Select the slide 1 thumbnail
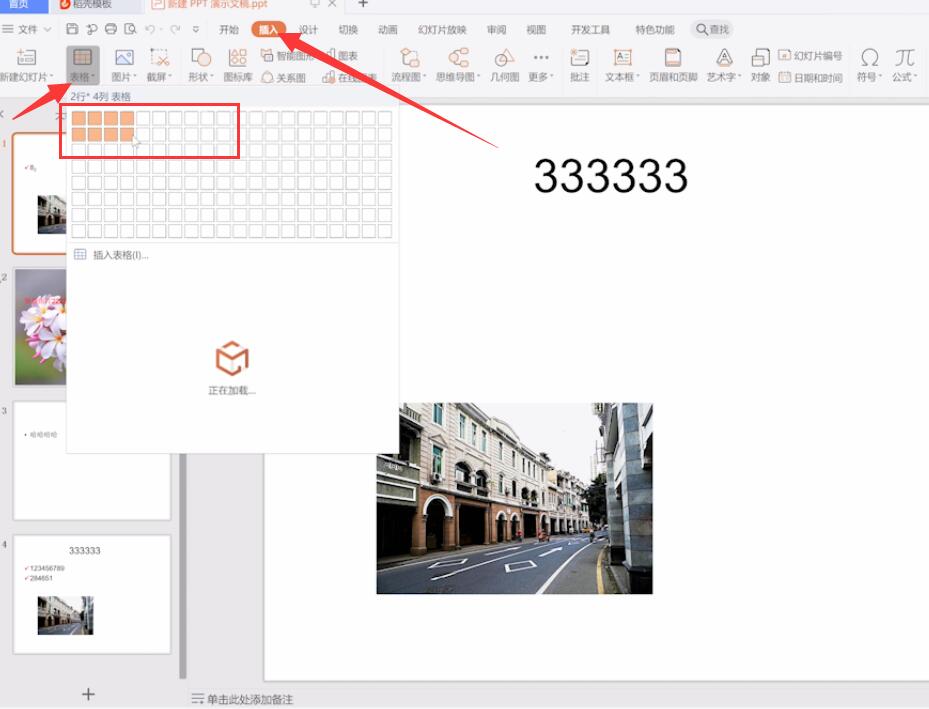The image size is (929, 709). (x=39, y=194)
